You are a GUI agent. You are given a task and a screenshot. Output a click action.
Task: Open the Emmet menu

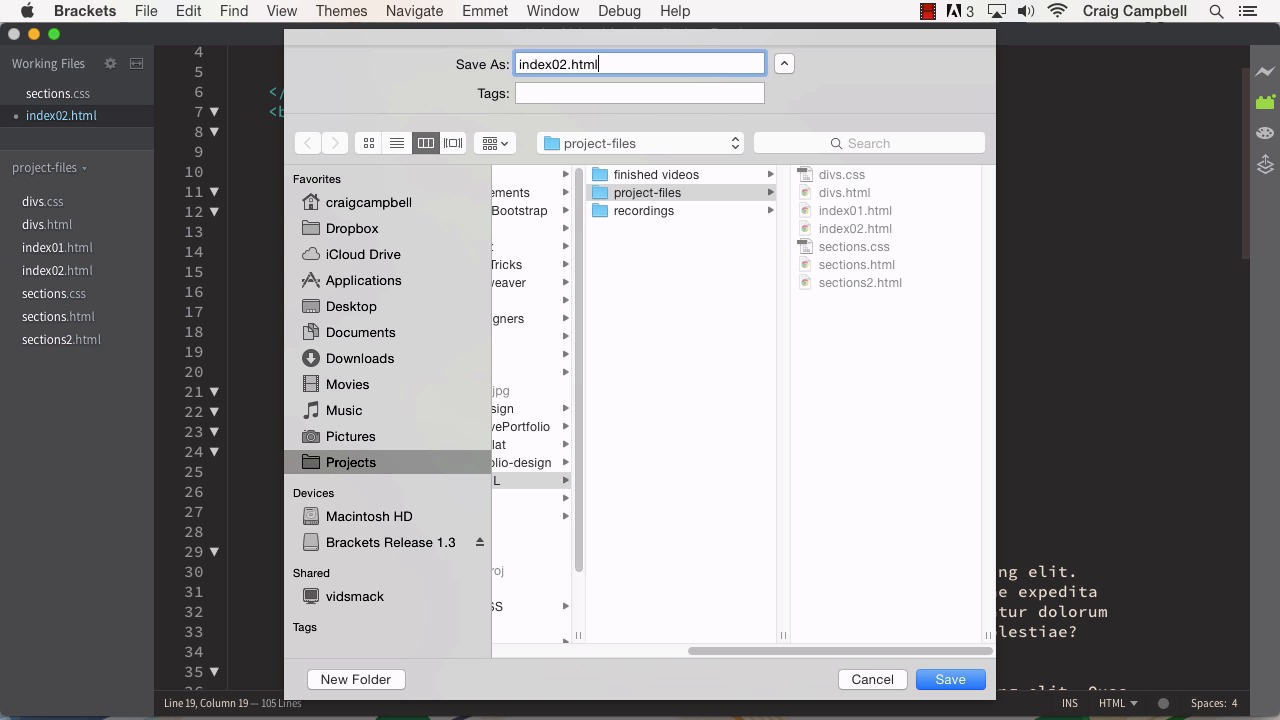click(485, 11)
